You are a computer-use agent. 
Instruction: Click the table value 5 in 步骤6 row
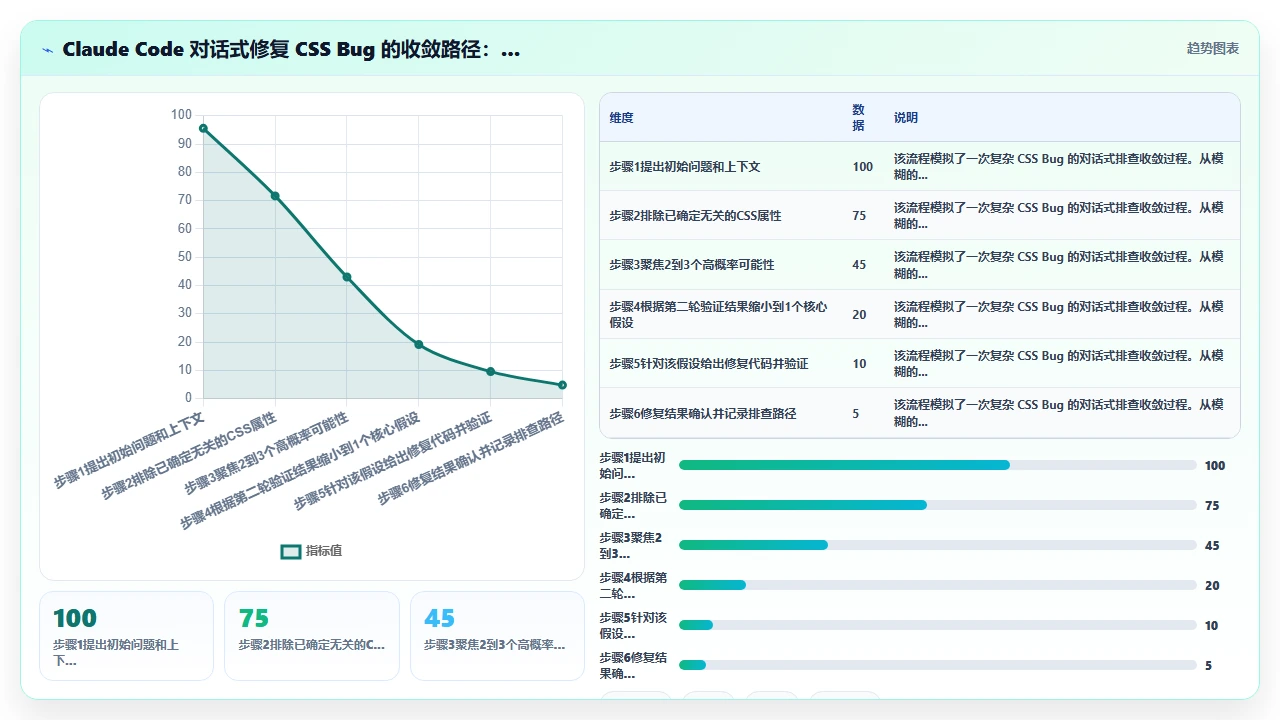coord(856,413)
